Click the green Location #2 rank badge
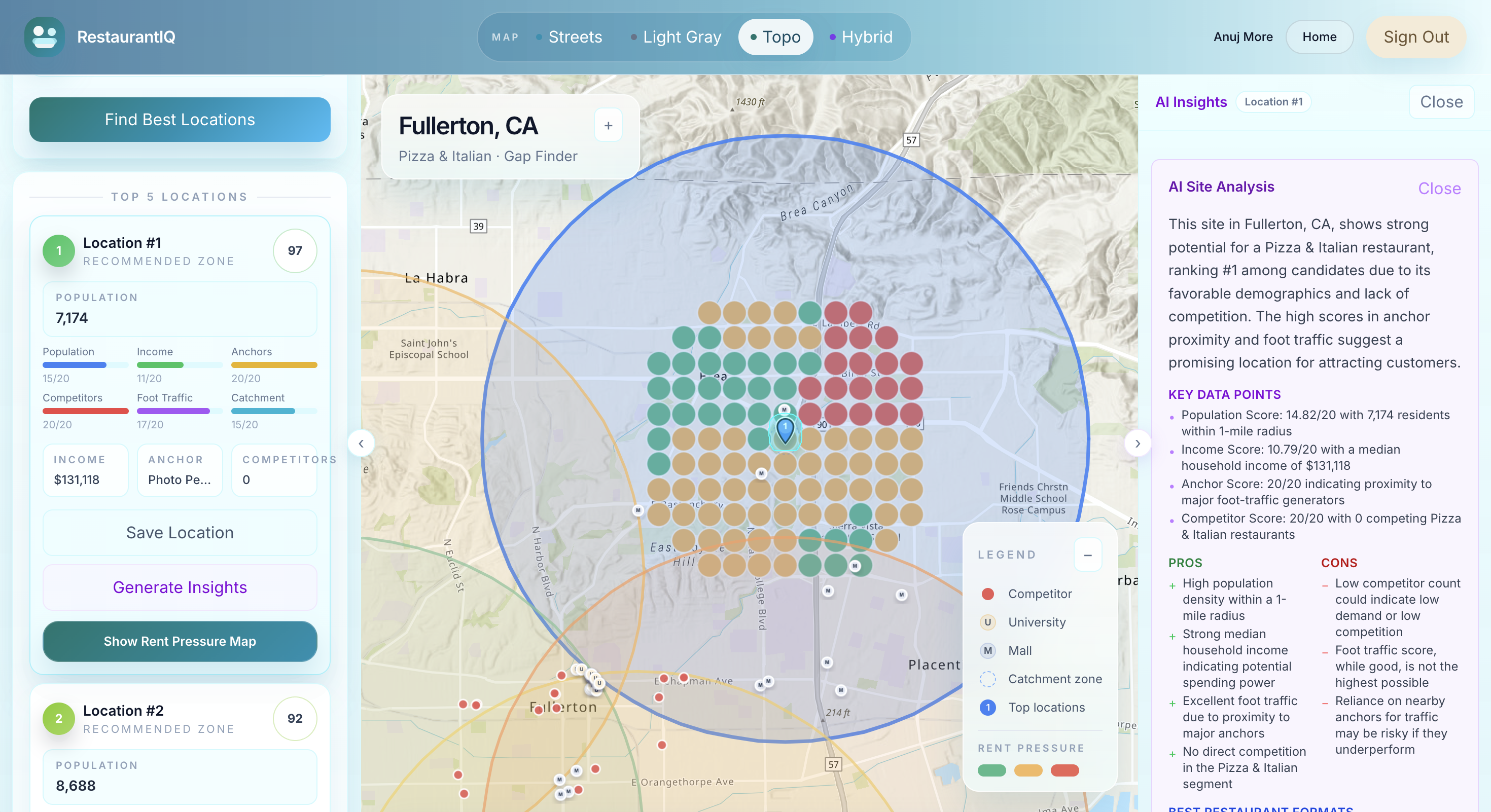 (58, 718)
